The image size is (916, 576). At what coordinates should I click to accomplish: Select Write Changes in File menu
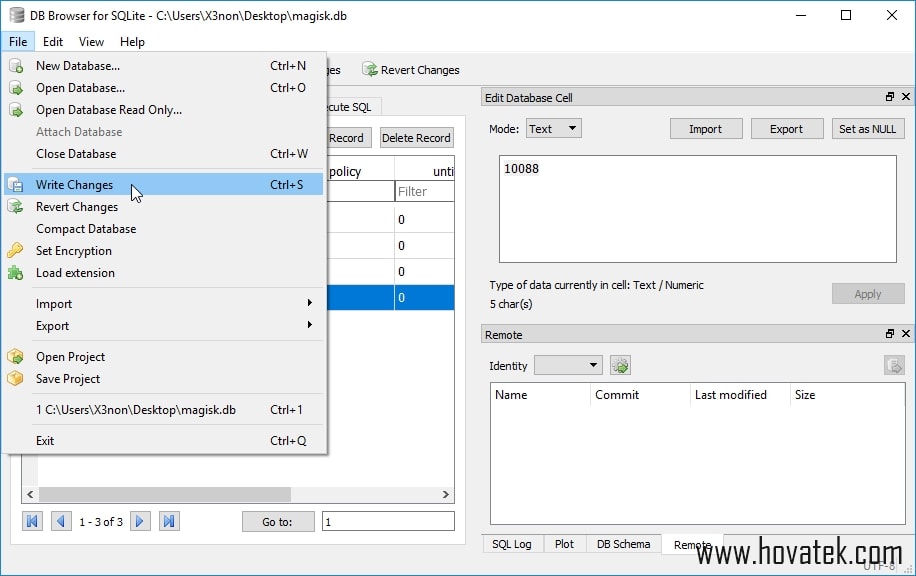tap(164, 185)
